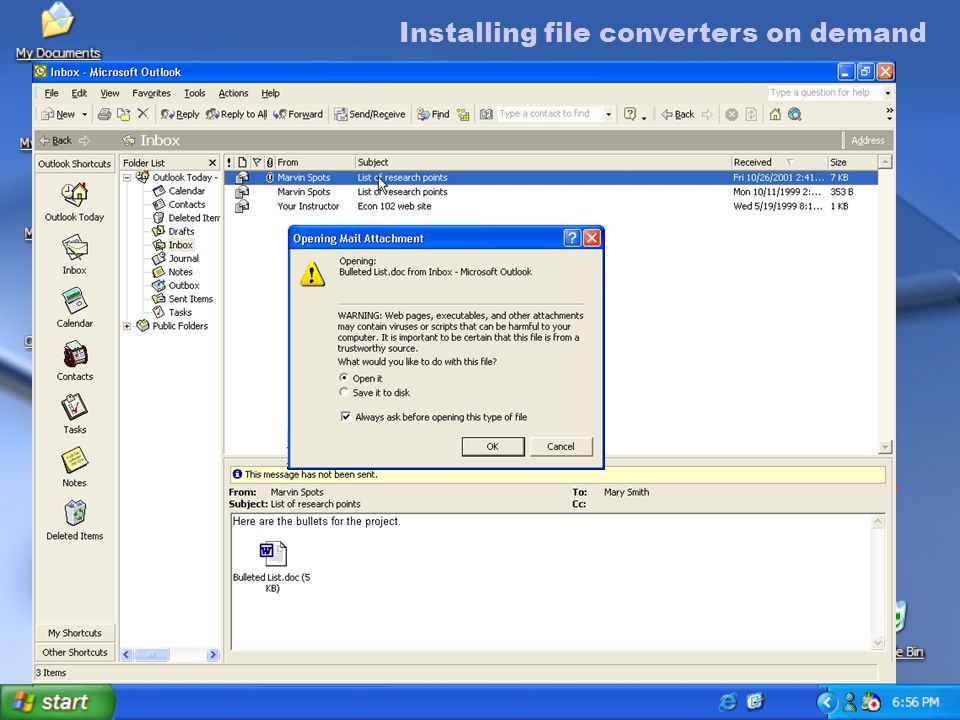Open the Inbox shortcut icon
This screenshot has width=960, height=720.
click(74, 248)
